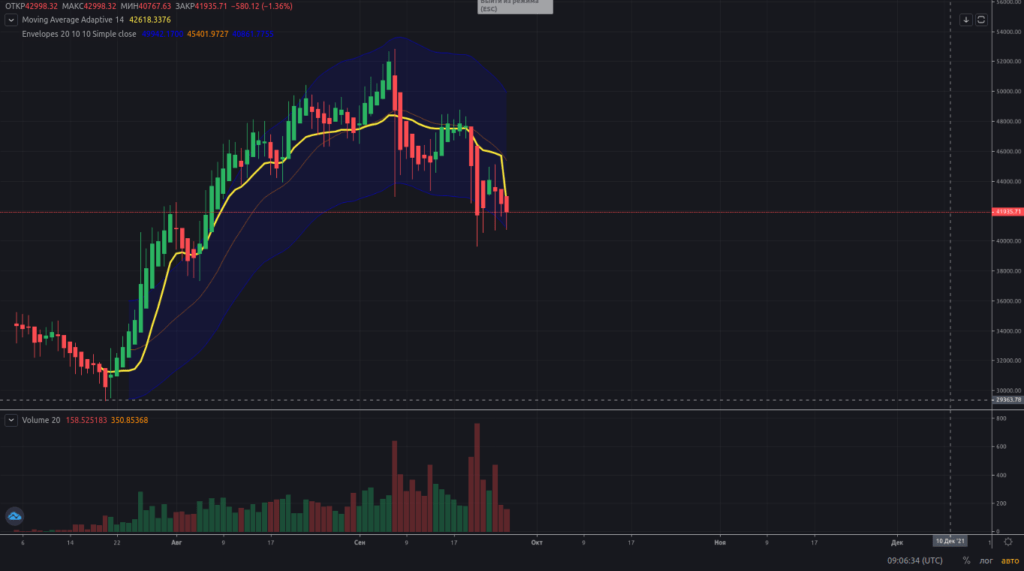The width and height of the screenshot is (1024, 571).
Task: Toggle auto scale with the авто button
Action: (1009, 561)
